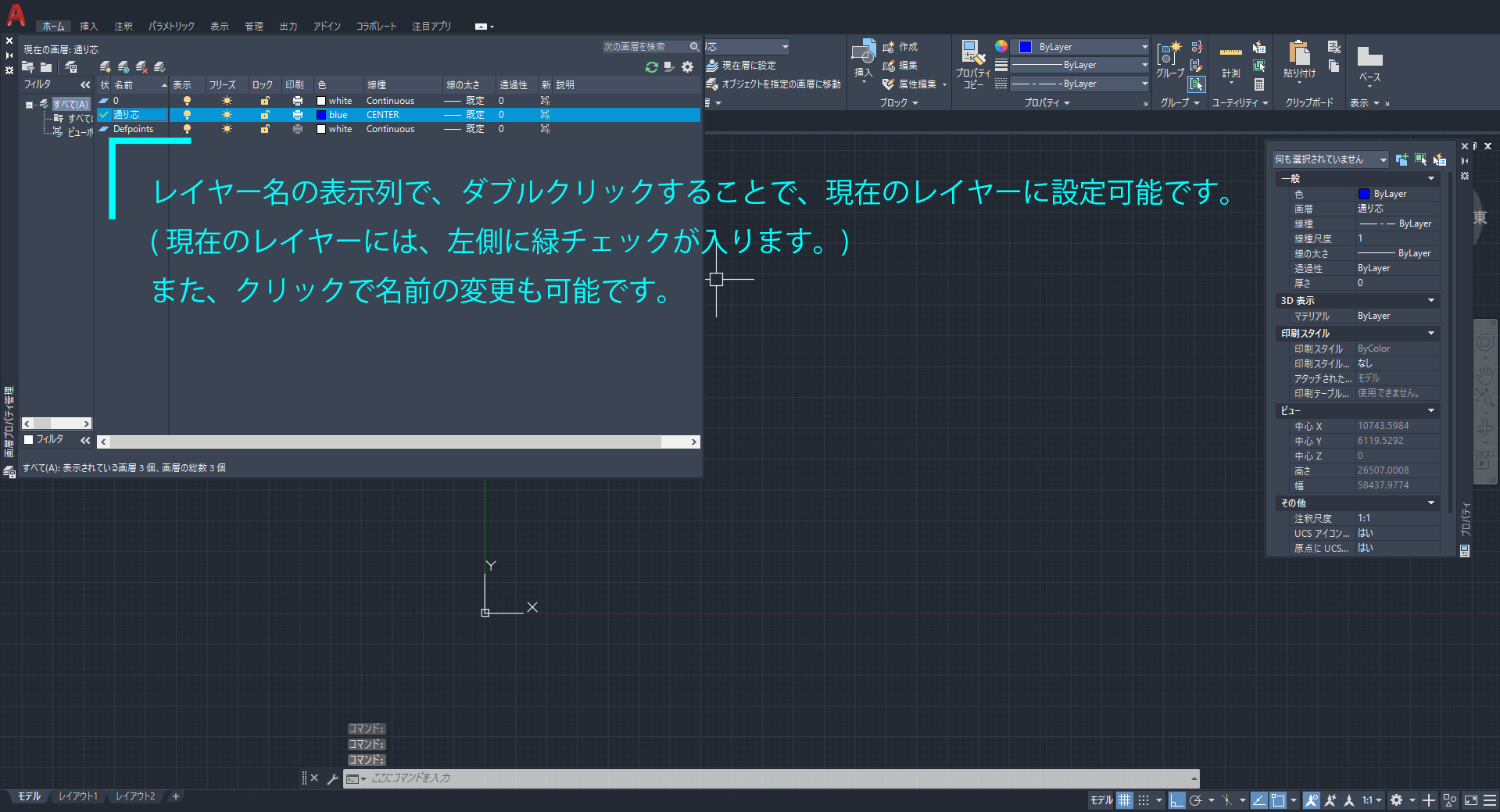The image size is (1500, 812).
Task: Toggle the grid display in status bar
Action: (1124, 800)
